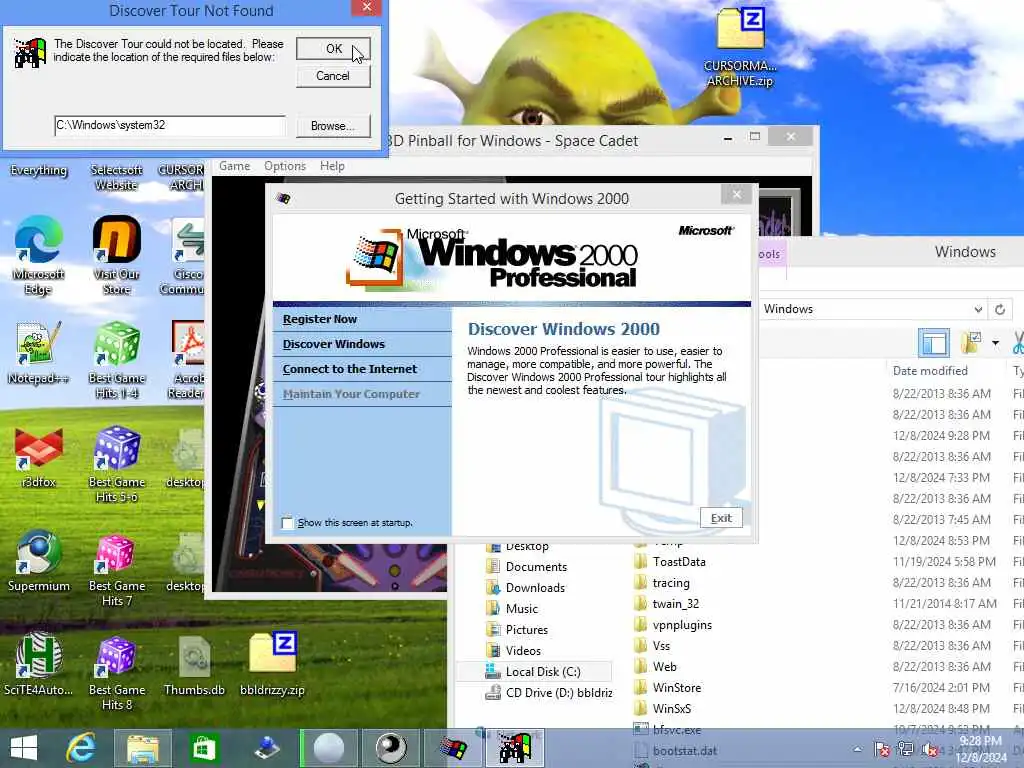This screenshot has height=768, width=1024.
Task: Open Microsoft Edge desktop shortcut
Action: 39,256
